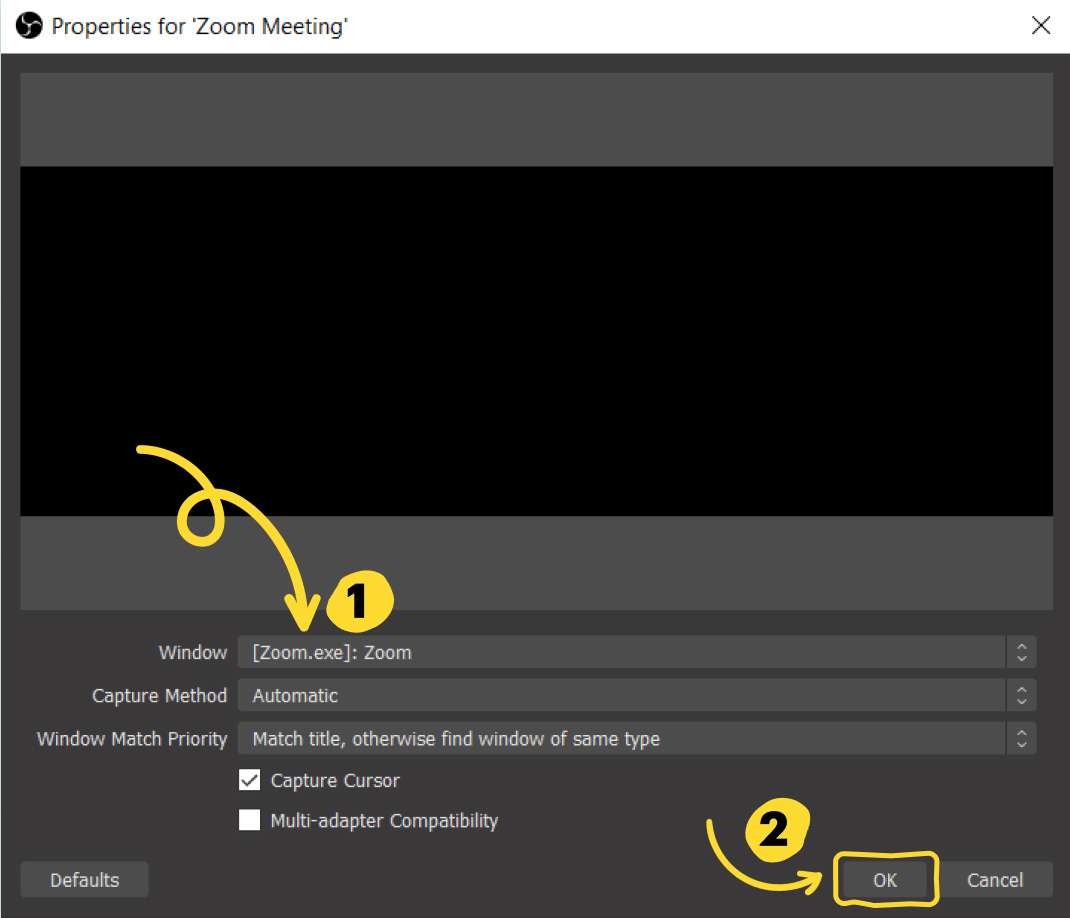
Task: Click the Capture Method label text
Action: pos(160,695)
